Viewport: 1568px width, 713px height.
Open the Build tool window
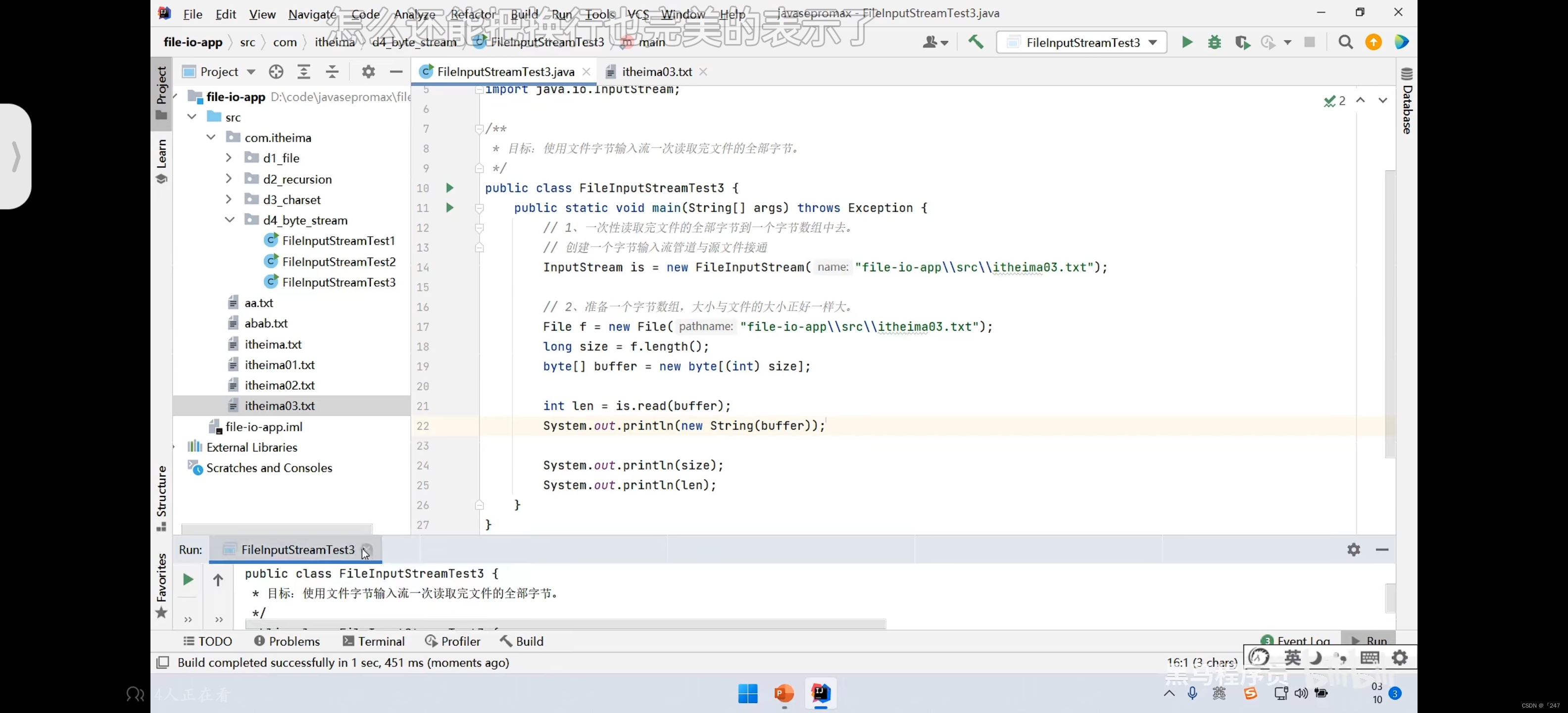click(522, 641)
